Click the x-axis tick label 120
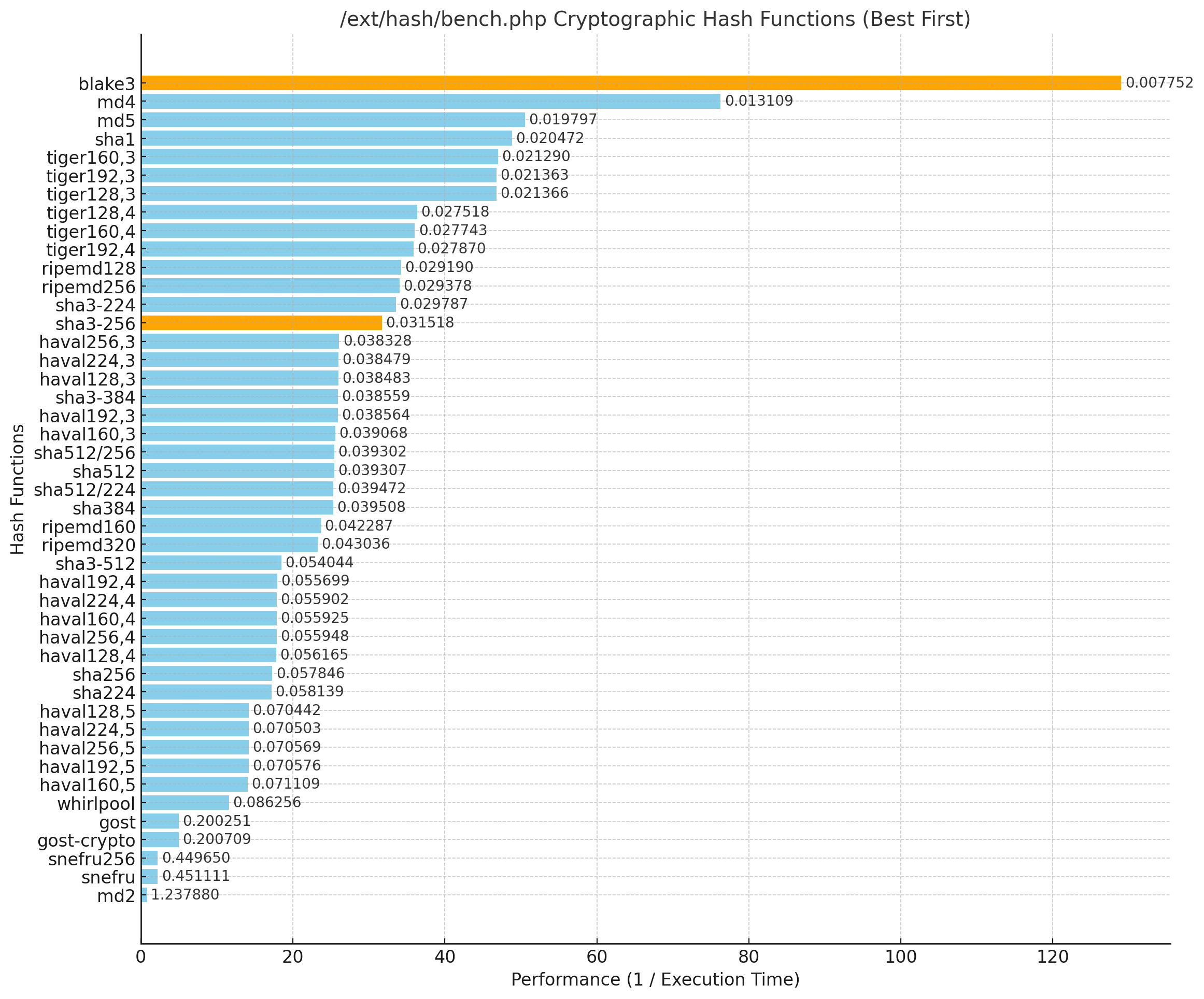This screenshot has width=1204, height=999. [x=1052, y=957]
